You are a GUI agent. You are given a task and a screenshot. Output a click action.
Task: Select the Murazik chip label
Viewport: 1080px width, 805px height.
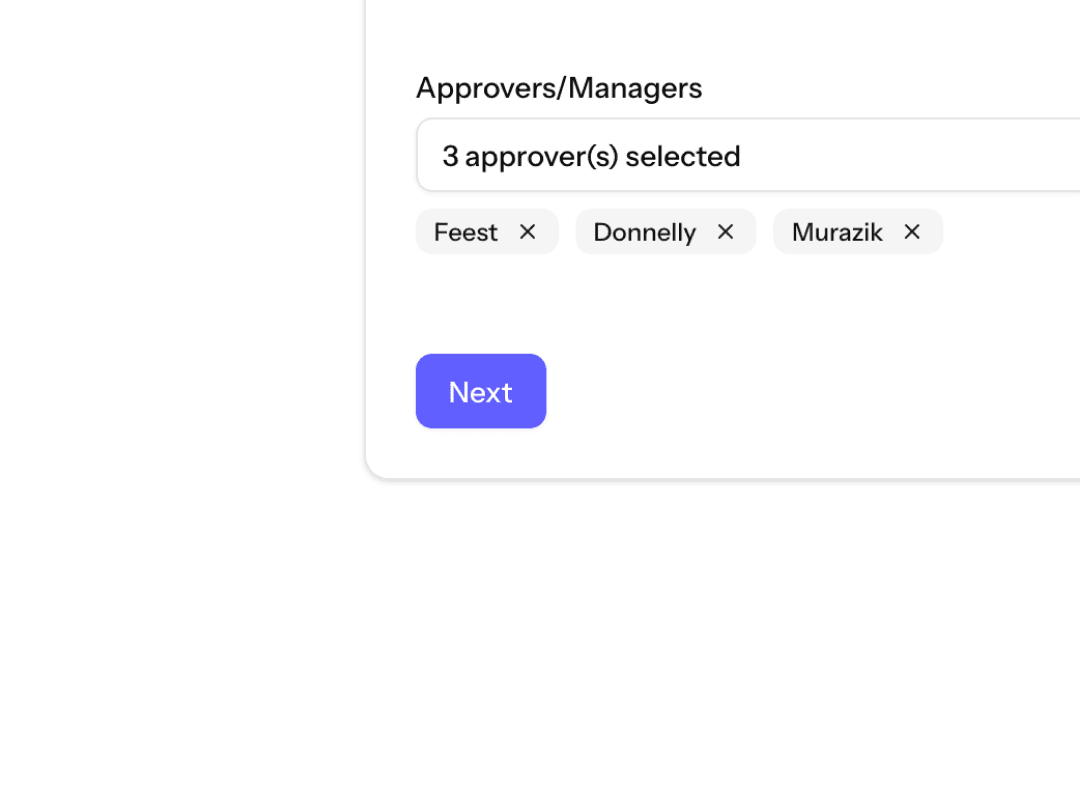coord(838,231)
